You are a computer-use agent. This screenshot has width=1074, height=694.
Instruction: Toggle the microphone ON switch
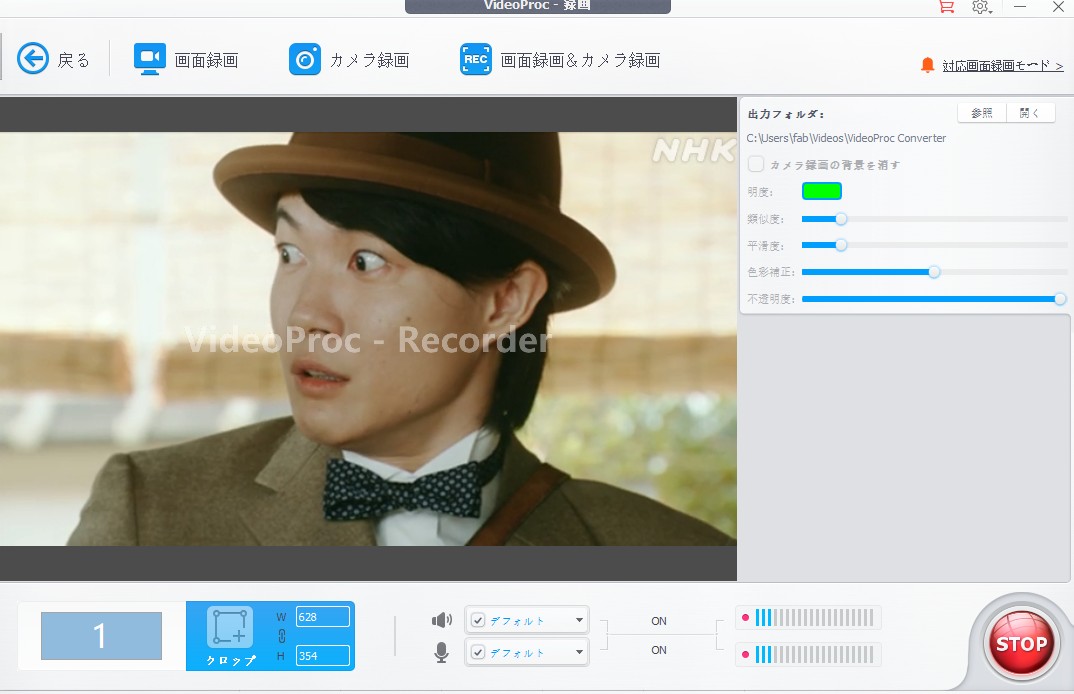pyautogui.click(x=659, y=650)
